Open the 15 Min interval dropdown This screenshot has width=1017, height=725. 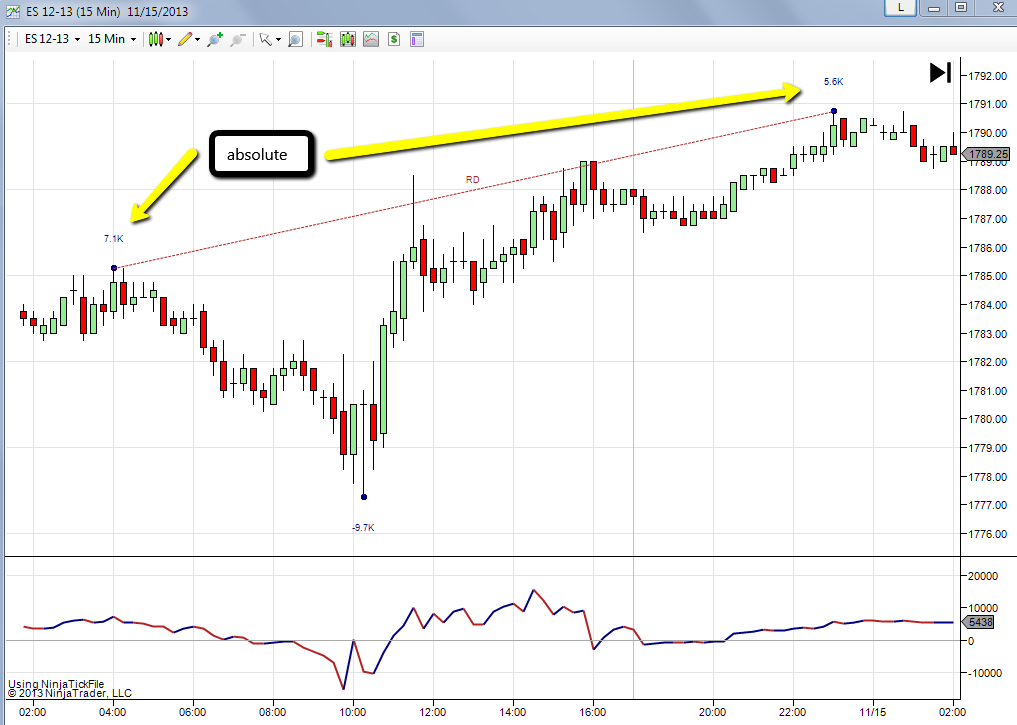pos(112,39)
